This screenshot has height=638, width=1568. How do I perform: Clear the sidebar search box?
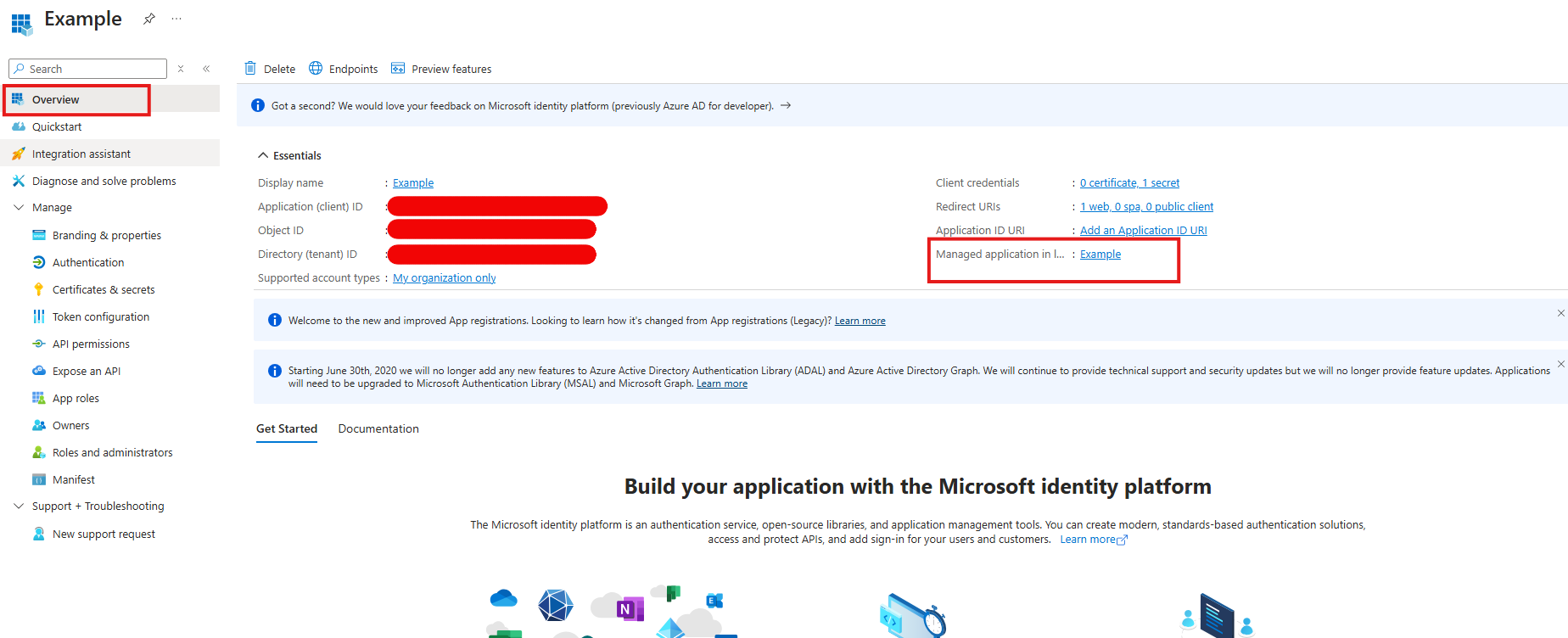181,69
